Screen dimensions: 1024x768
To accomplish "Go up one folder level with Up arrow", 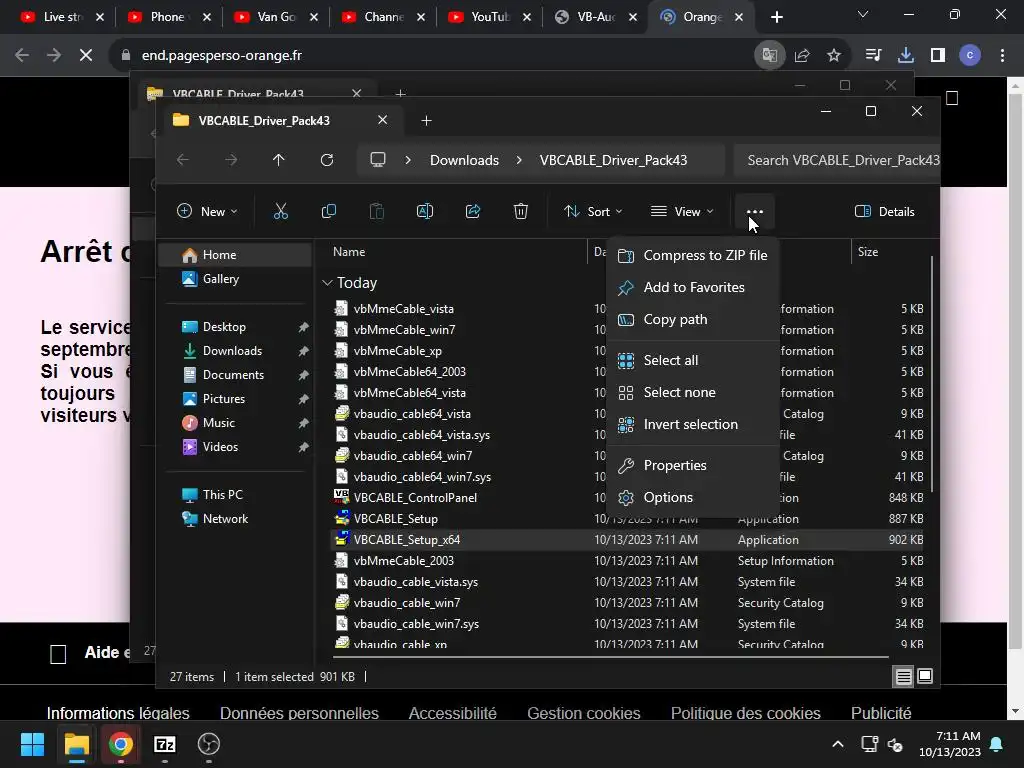I will [x=278, y=160].
